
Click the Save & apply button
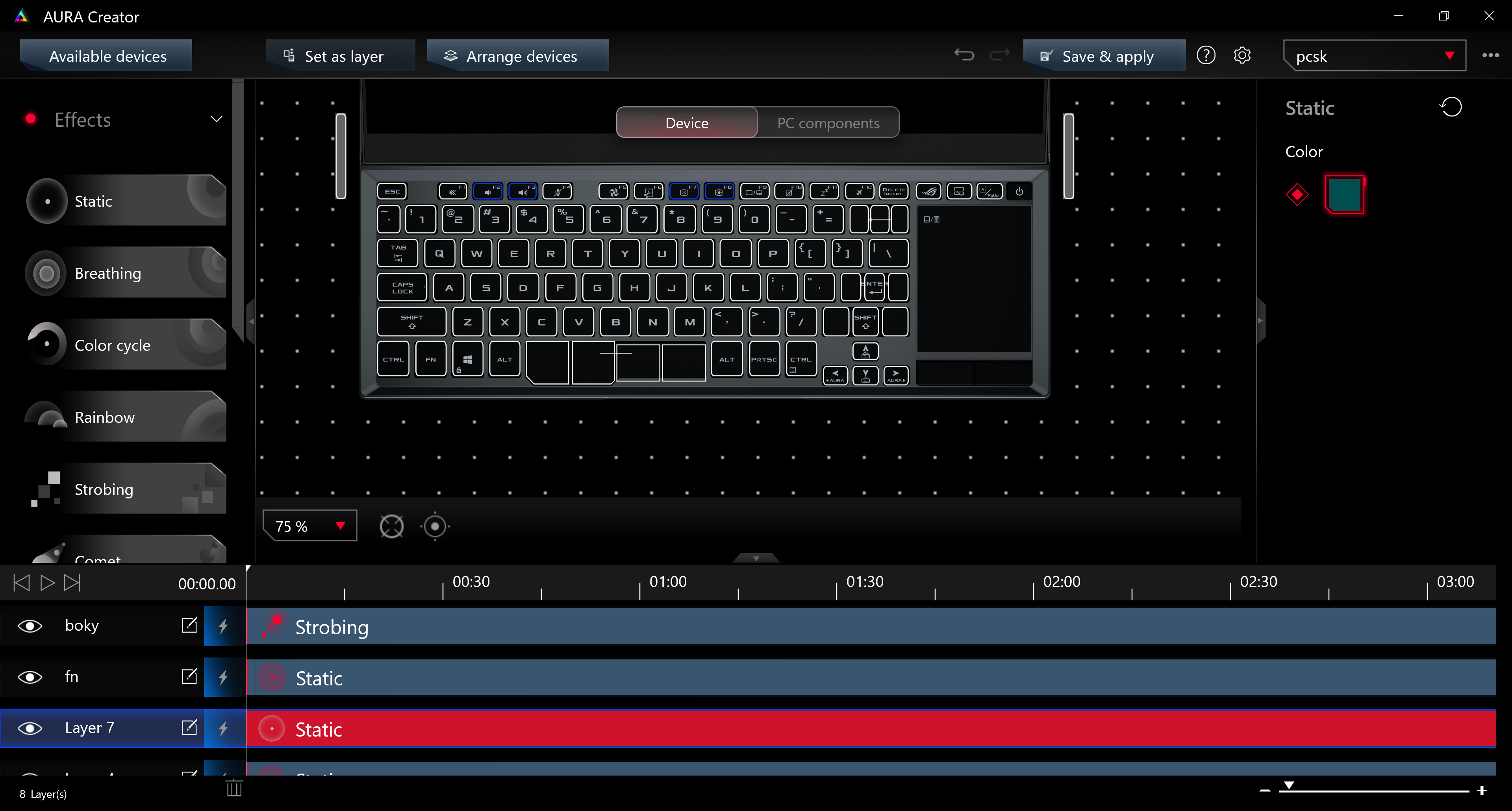click(1104, 56)
